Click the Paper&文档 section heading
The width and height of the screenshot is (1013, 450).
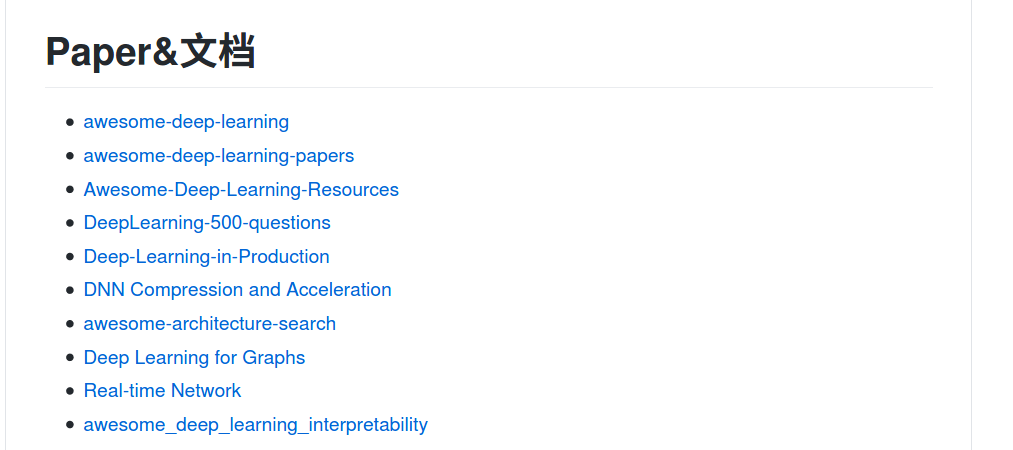click(151, 52)
